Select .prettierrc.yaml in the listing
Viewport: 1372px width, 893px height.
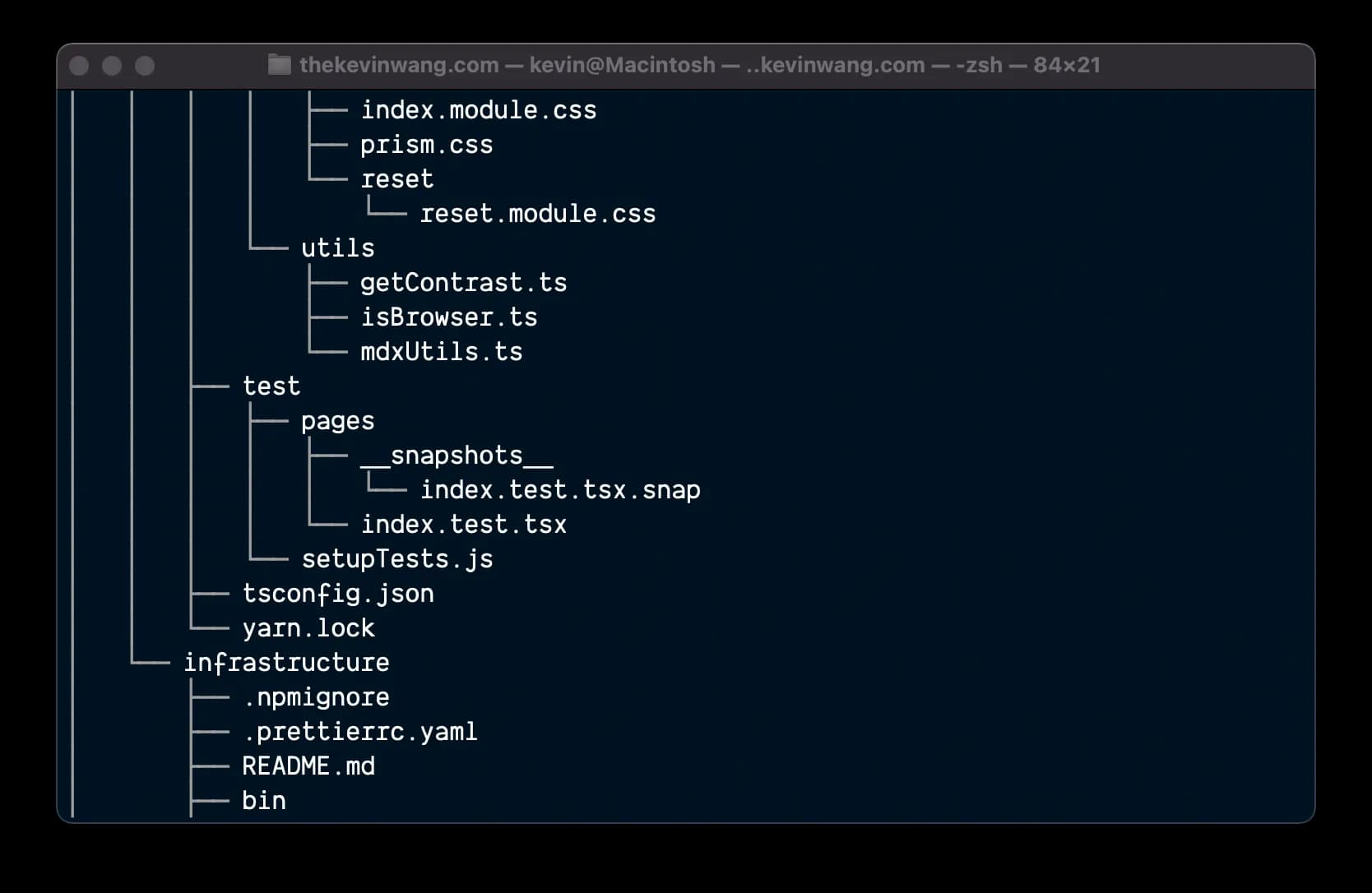[360, 732]
